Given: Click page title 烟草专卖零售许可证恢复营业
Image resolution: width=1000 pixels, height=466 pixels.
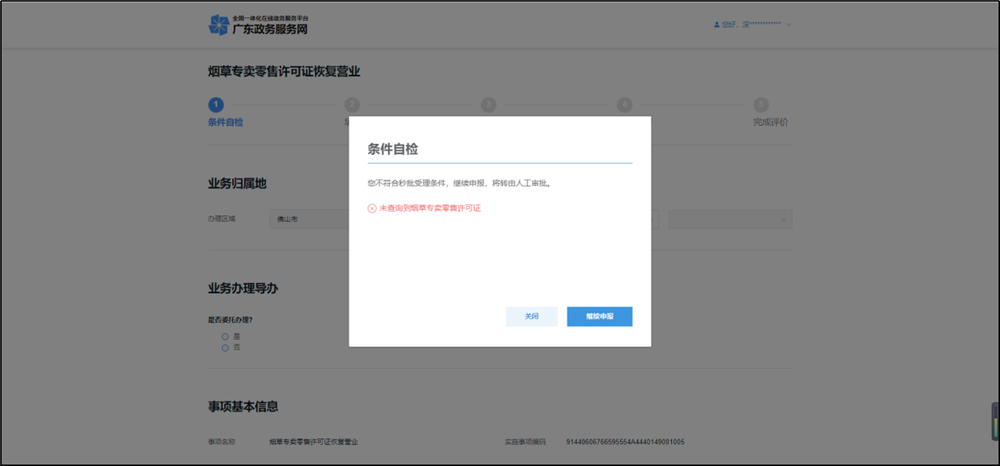Looking at the screenshot, I should pos(284,71).
